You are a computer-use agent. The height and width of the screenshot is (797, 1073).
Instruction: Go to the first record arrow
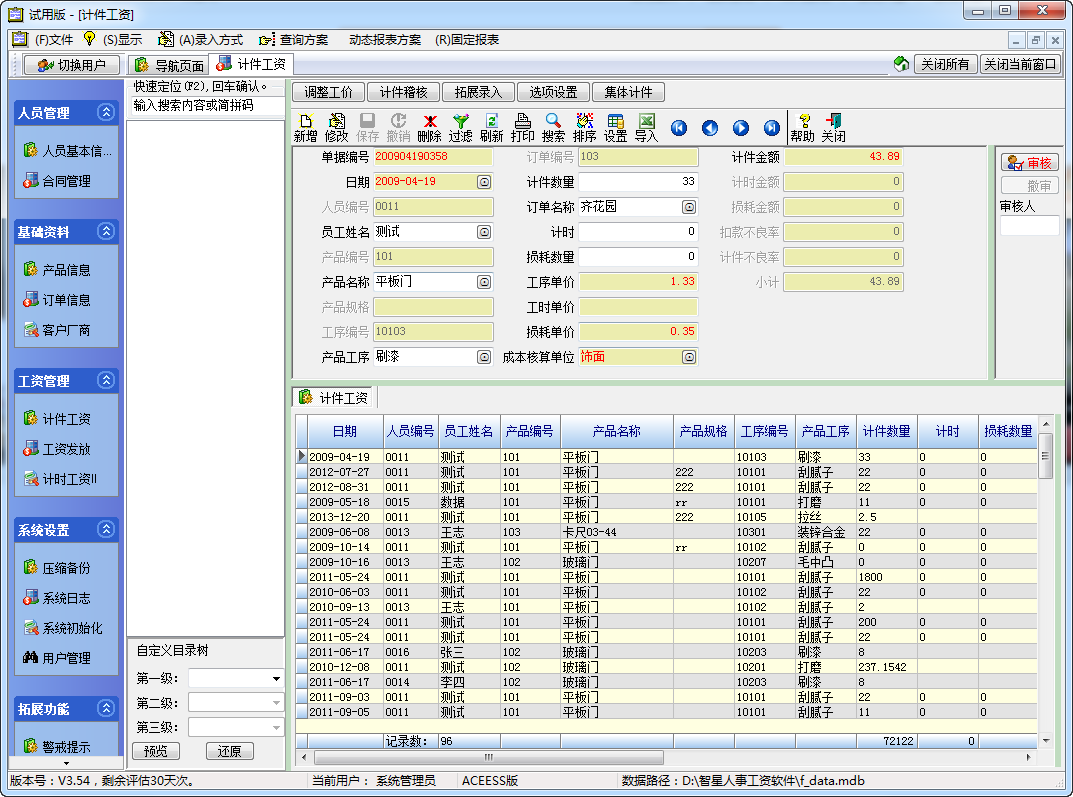pos(679,128)
